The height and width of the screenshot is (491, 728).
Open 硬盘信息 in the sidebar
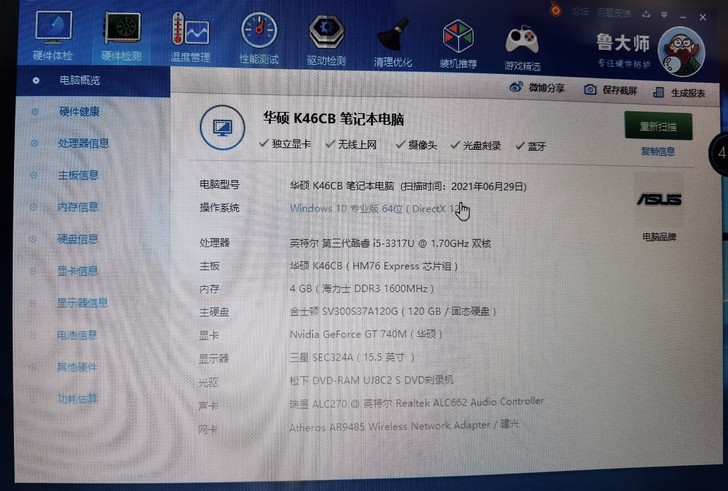[x=78, y=239]
